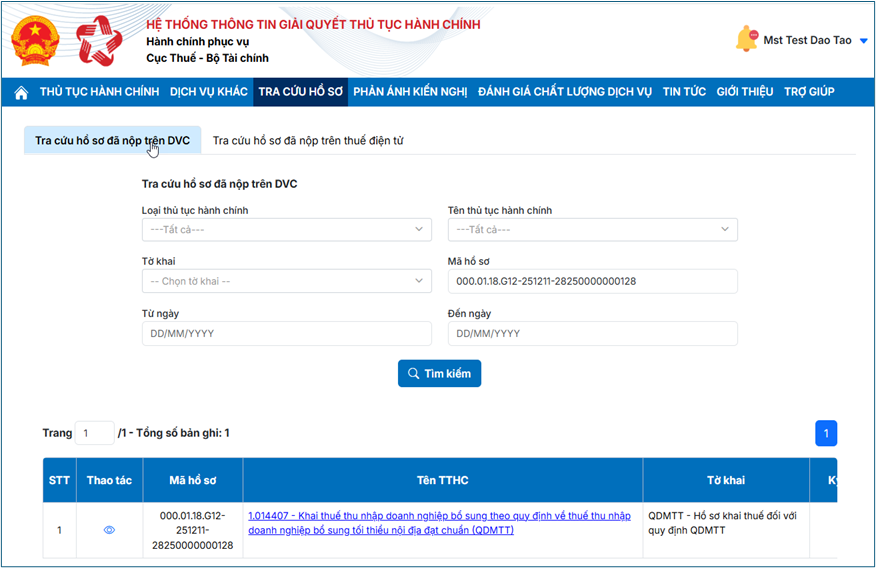The width and height of the screenshot is (876, 568).
Task: Open the Tờ khai dropdown
Action: pyautogui.click(x=286, y=281)
